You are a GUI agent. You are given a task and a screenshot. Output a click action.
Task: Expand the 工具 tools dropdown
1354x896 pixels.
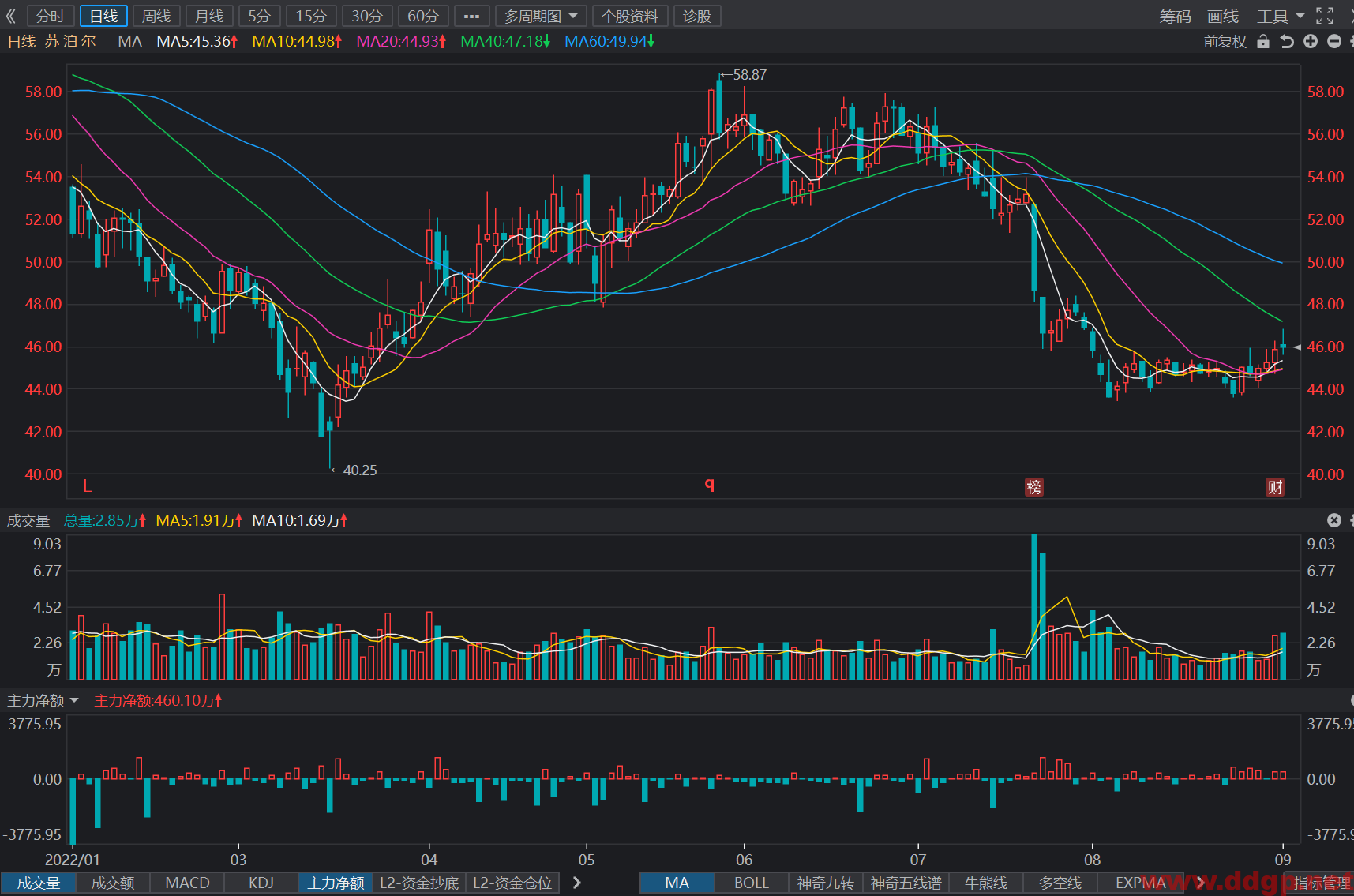[x=1281, y=16]
